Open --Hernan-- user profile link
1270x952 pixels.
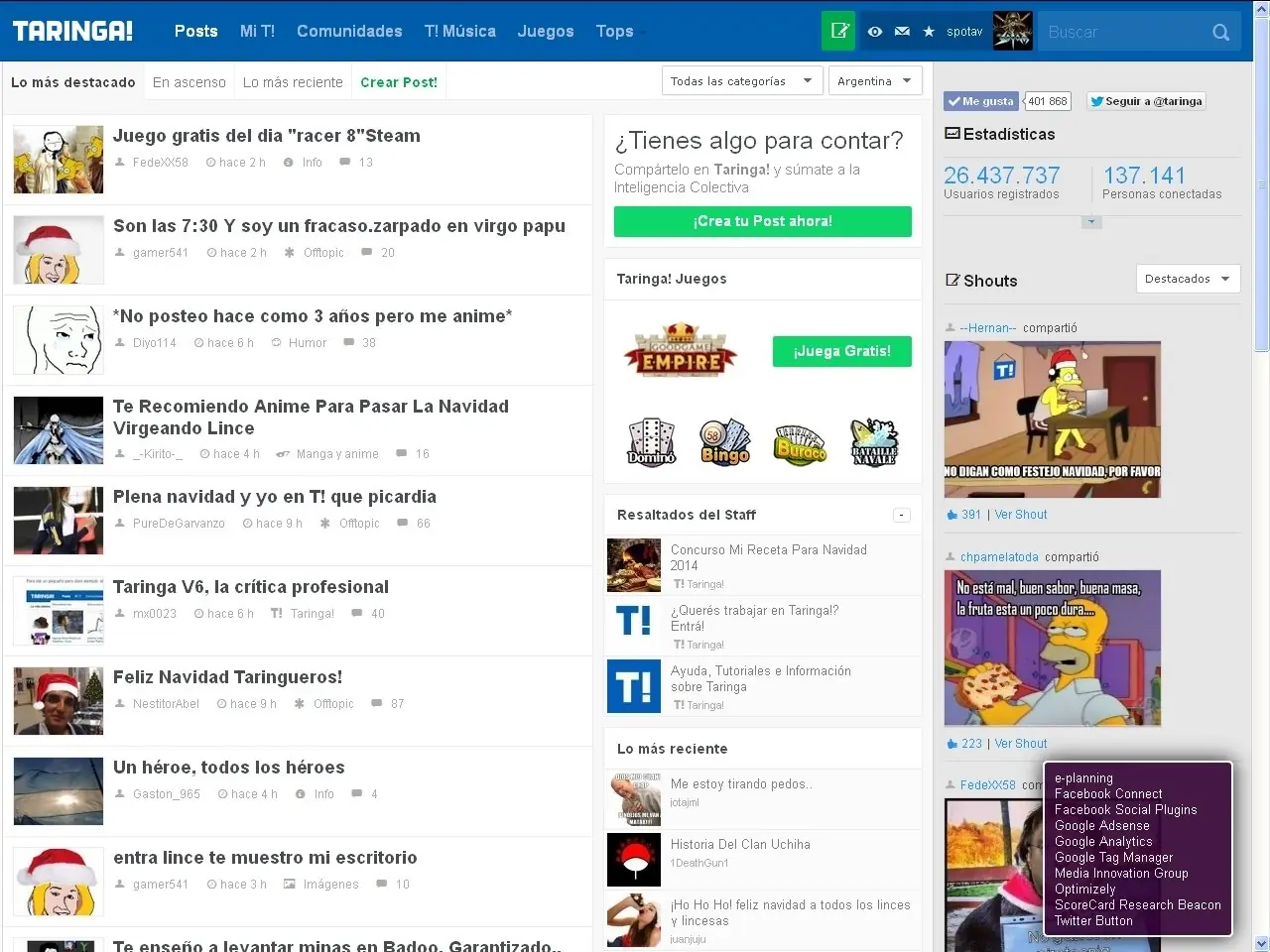[x=988, y=328]
